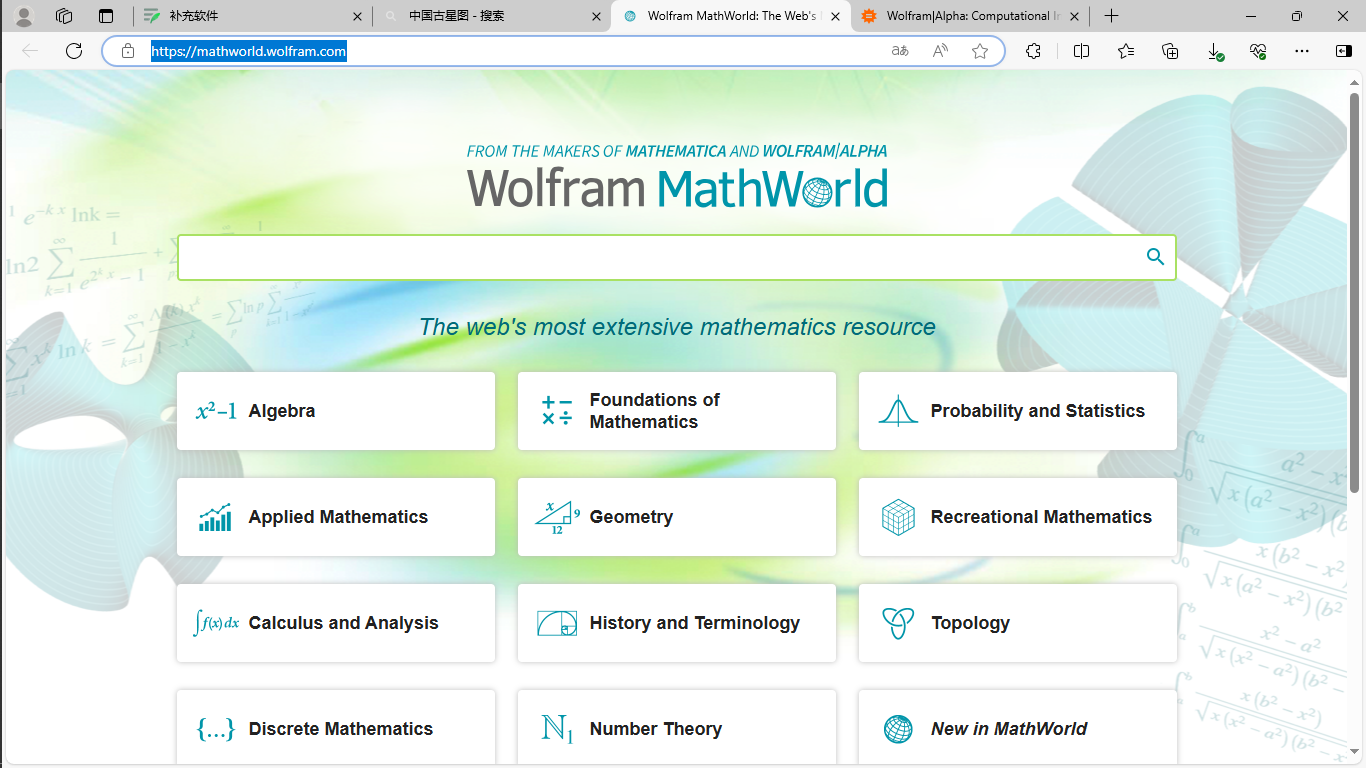Click the Discrete Mathematics braces icon
Viewport: 1366px width, 768px height.
216,729
